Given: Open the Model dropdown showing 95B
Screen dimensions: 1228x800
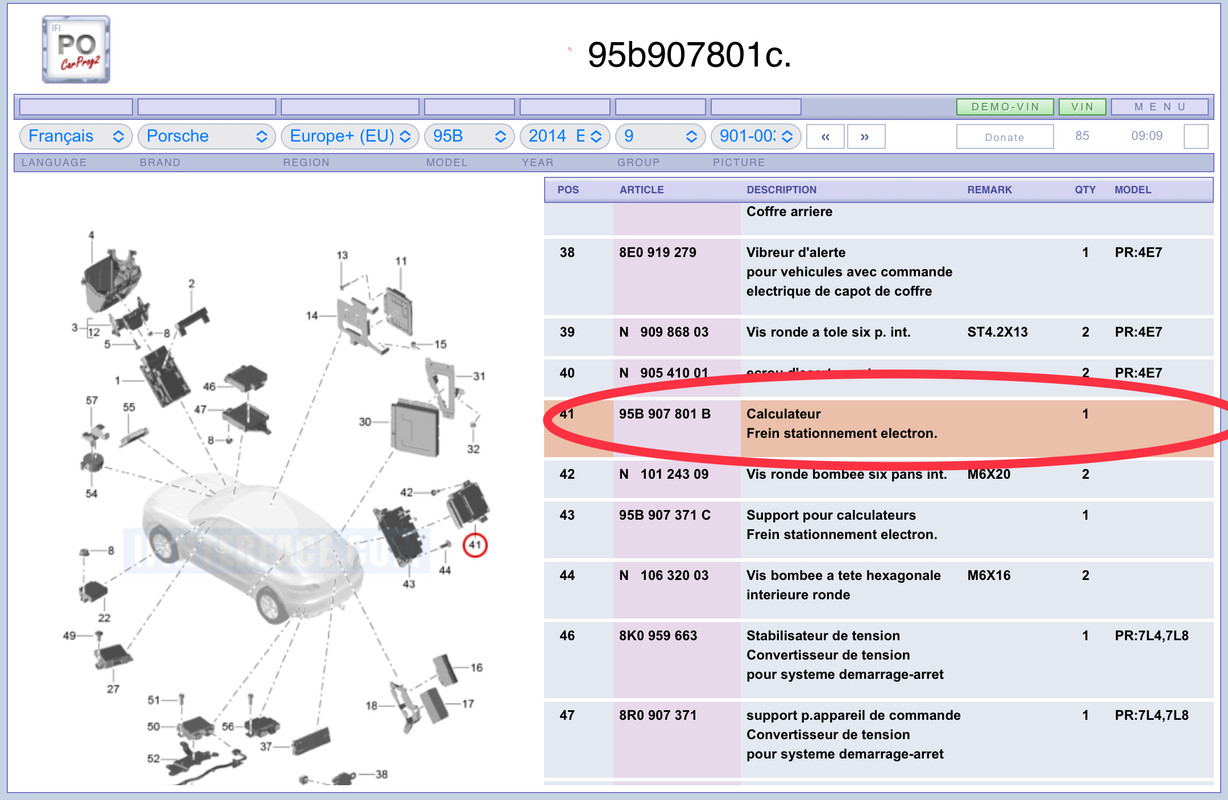Looking at the screenshot, I should point(469,136).
